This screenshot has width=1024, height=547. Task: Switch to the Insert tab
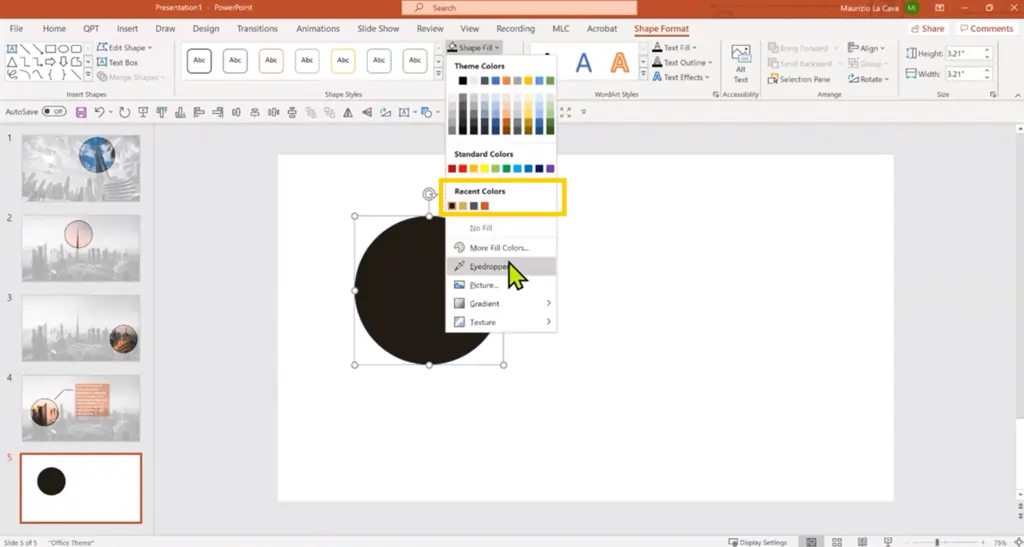(127, 29)
